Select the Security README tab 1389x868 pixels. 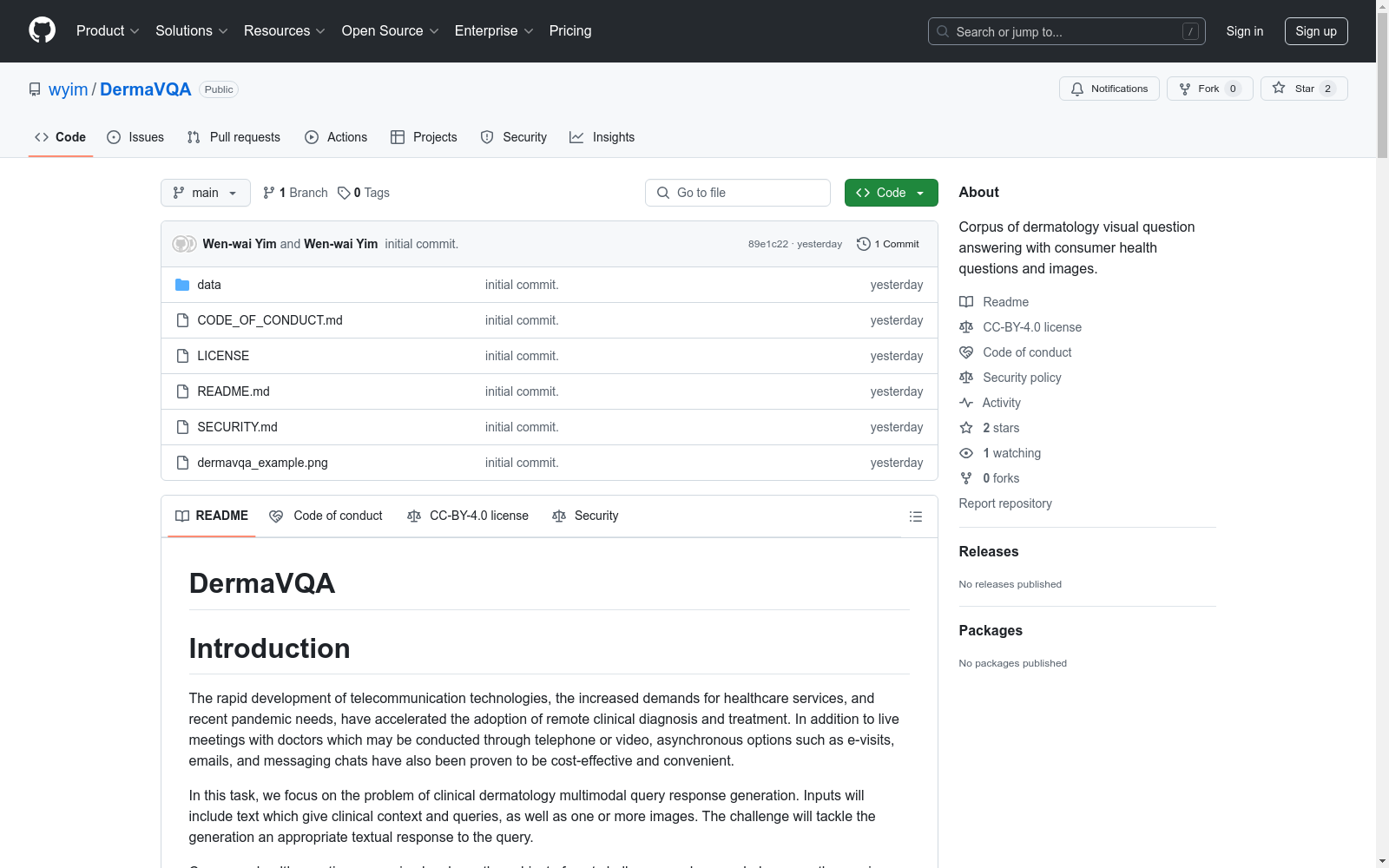586,516
